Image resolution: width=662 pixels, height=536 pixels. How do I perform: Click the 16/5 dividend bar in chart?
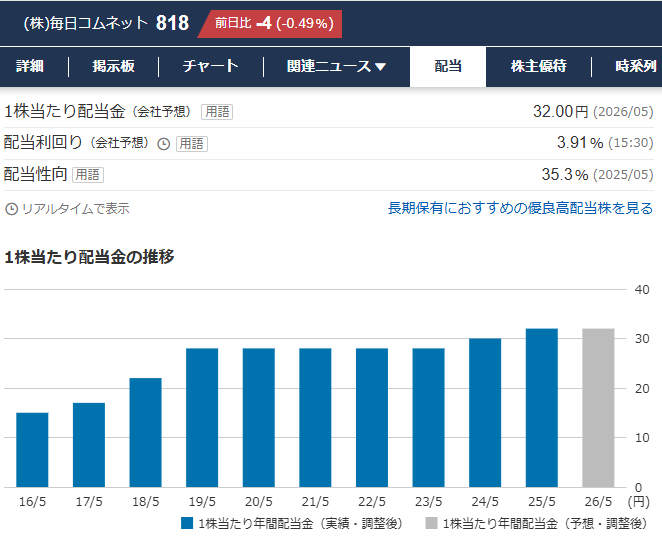32,450
